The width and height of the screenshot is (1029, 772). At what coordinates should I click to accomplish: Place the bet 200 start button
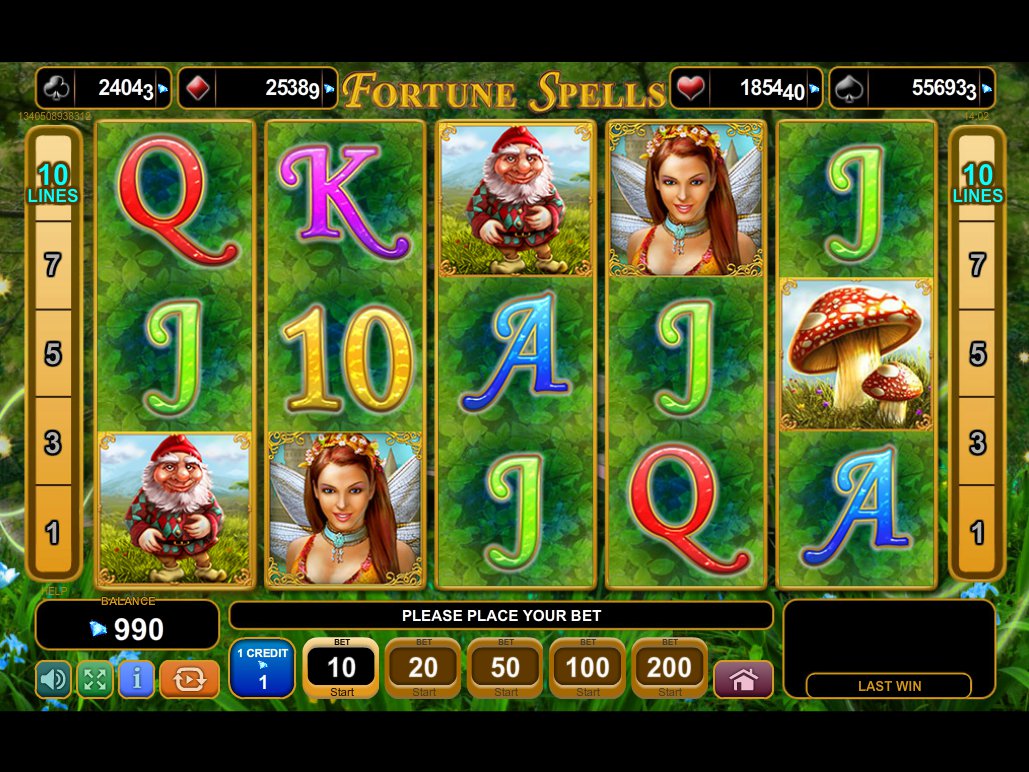pyautogui.click(x=669, y=668)
